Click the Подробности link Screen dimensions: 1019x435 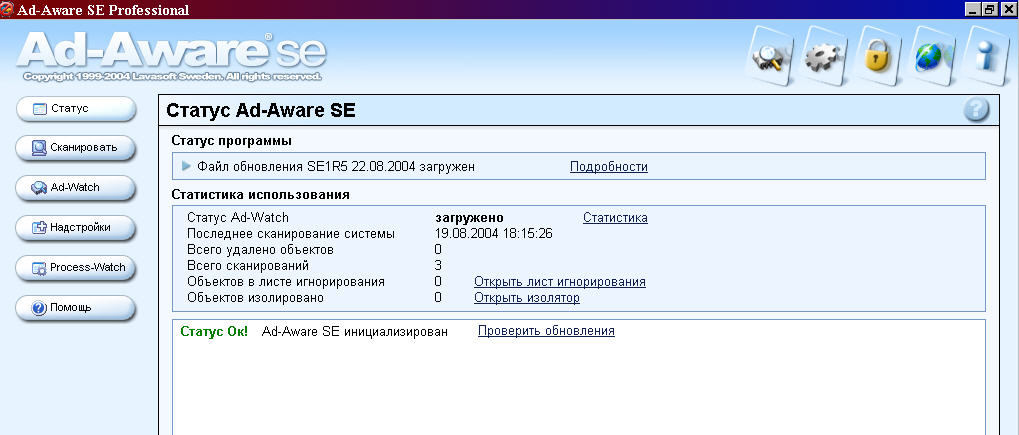(609, 166)
